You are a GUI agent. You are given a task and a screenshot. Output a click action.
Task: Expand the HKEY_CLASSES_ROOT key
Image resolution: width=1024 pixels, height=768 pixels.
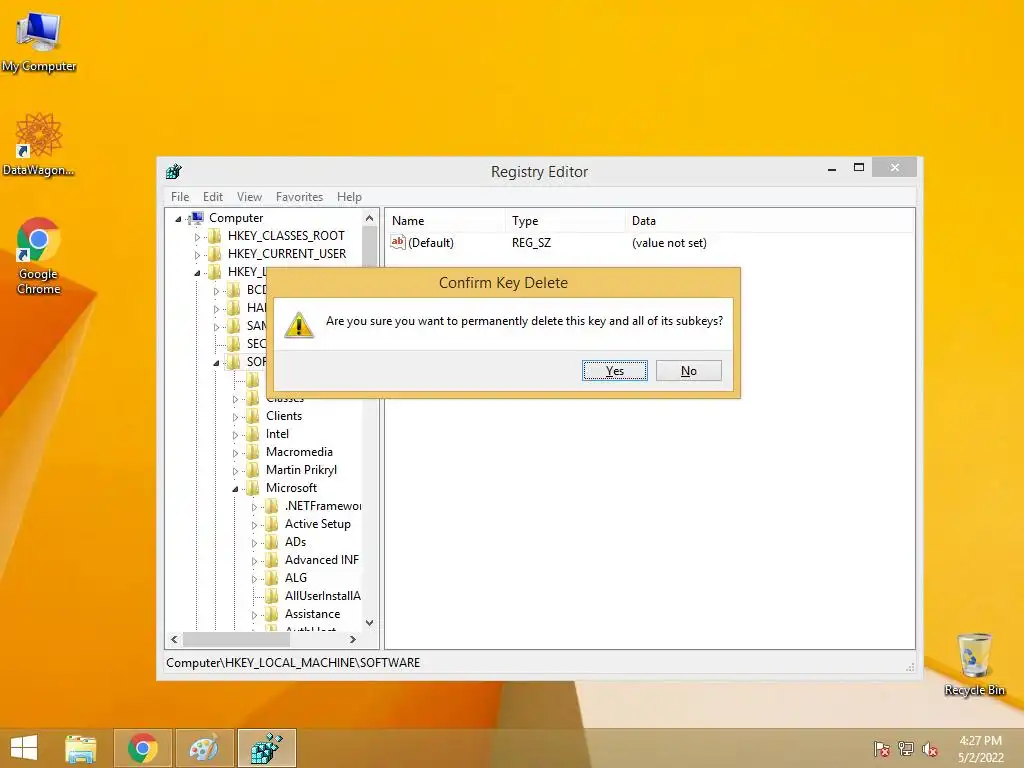[197, 237]
